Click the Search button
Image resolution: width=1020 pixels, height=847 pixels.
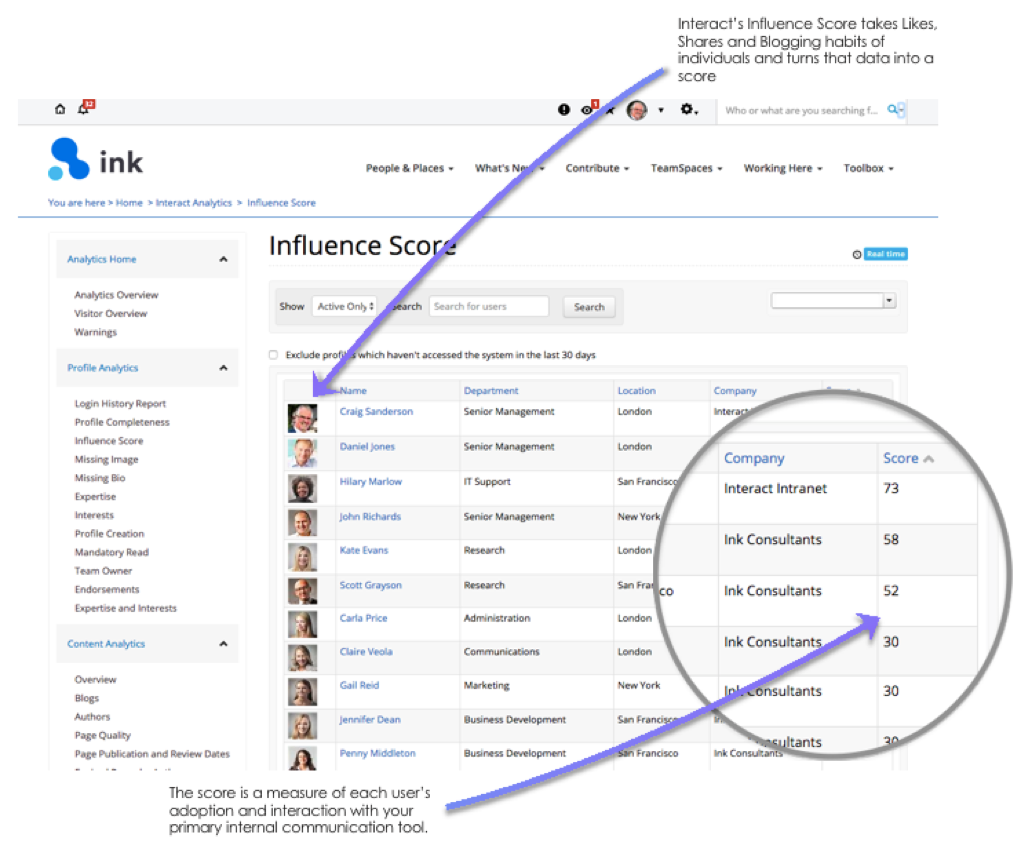tap(589, 307)
